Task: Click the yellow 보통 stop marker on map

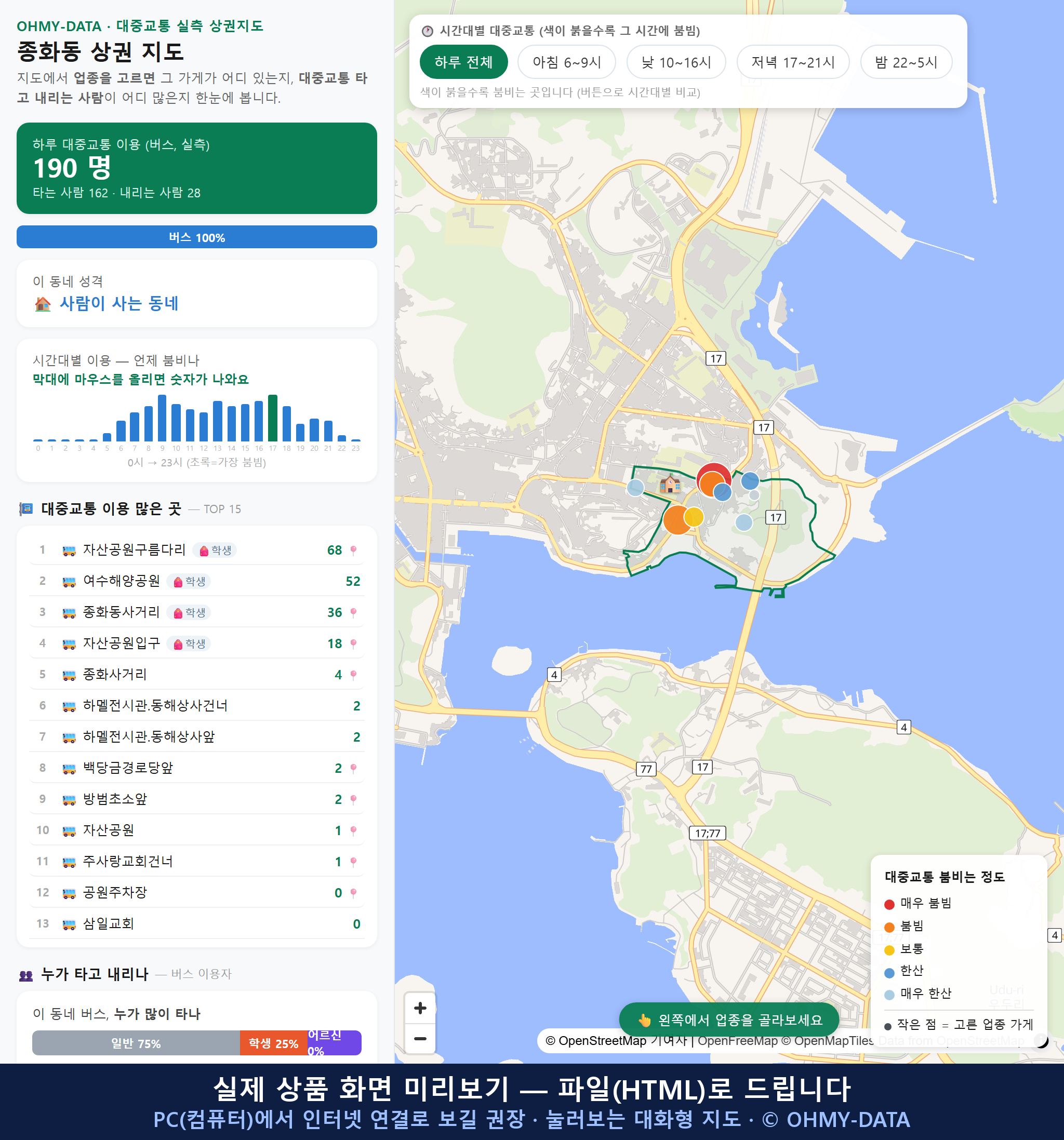Action: [694, 517]
